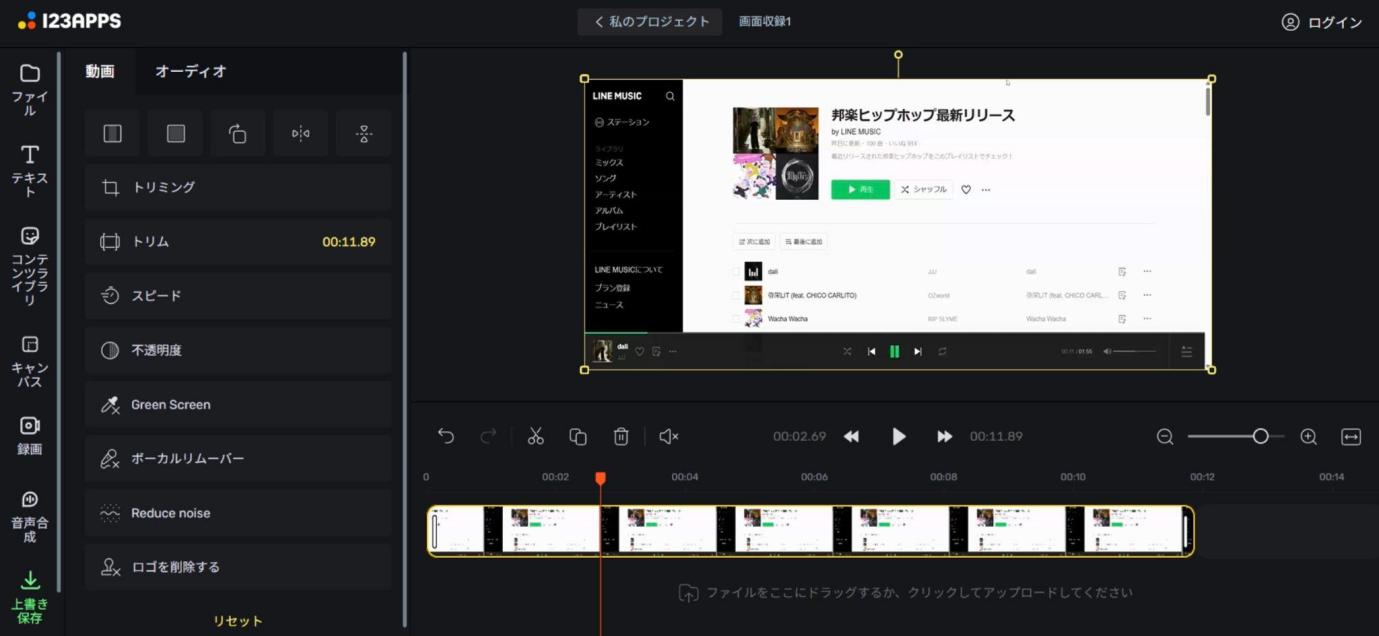
Task: Click the project title 画面収録1
Action: click(x=765, y=21)
